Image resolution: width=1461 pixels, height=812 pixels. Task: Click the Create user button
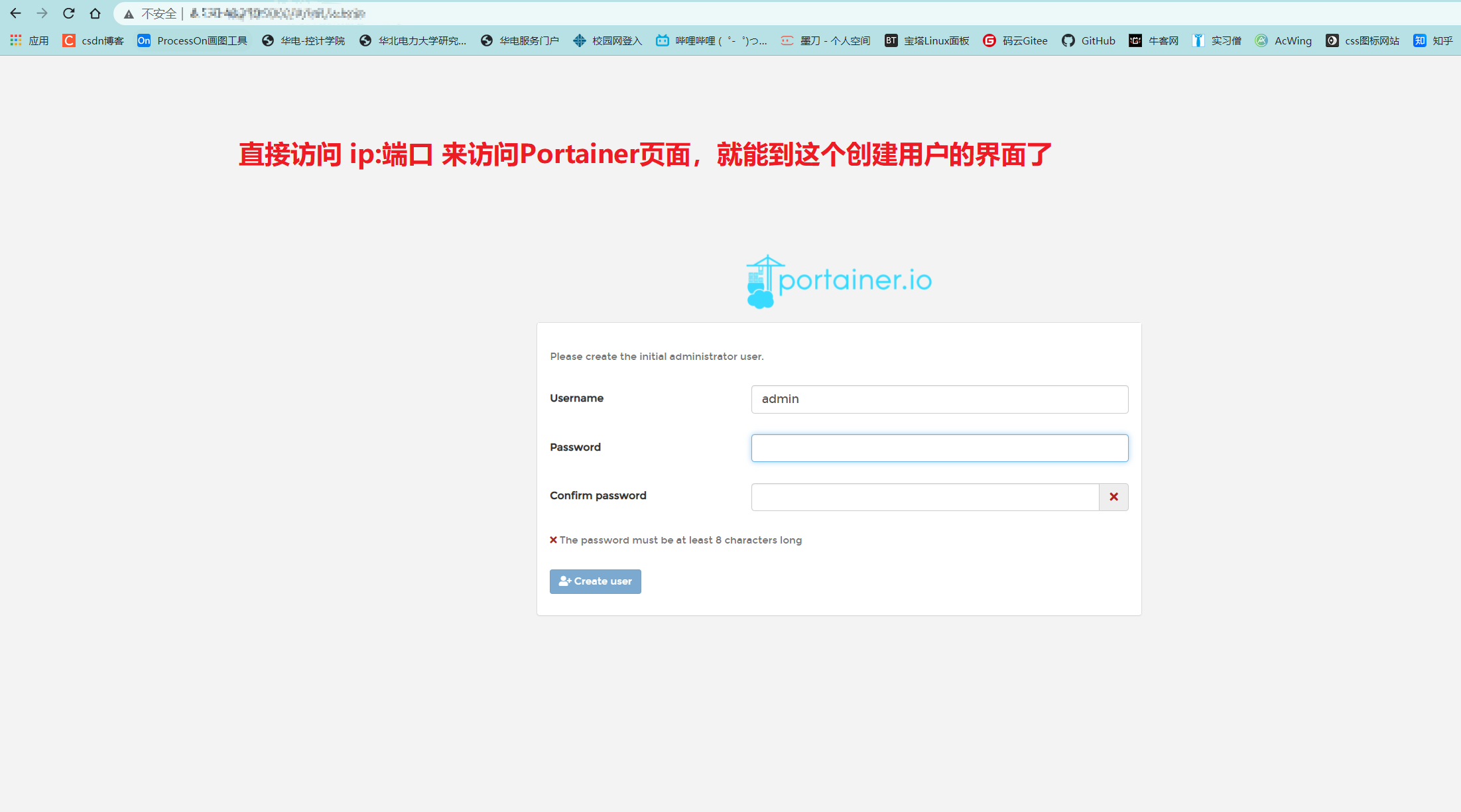tap(595, 581)
